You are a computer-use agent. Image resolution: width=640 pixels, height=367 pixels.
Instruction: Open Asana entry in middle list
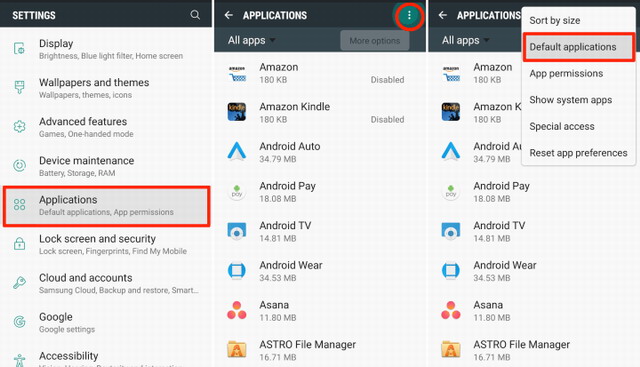click(x=320, y=310)
